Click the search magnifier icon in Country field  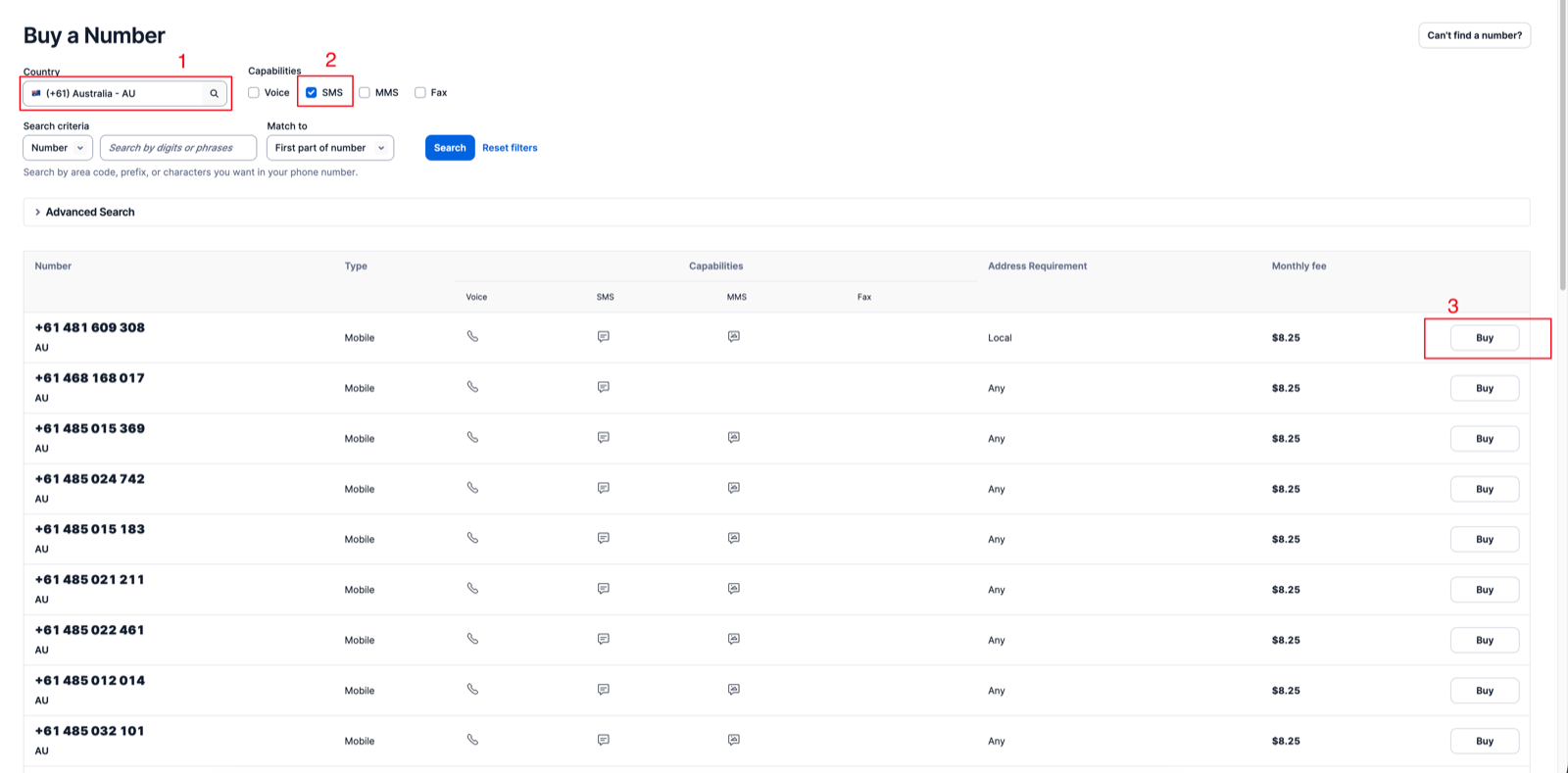coord(214,94)
